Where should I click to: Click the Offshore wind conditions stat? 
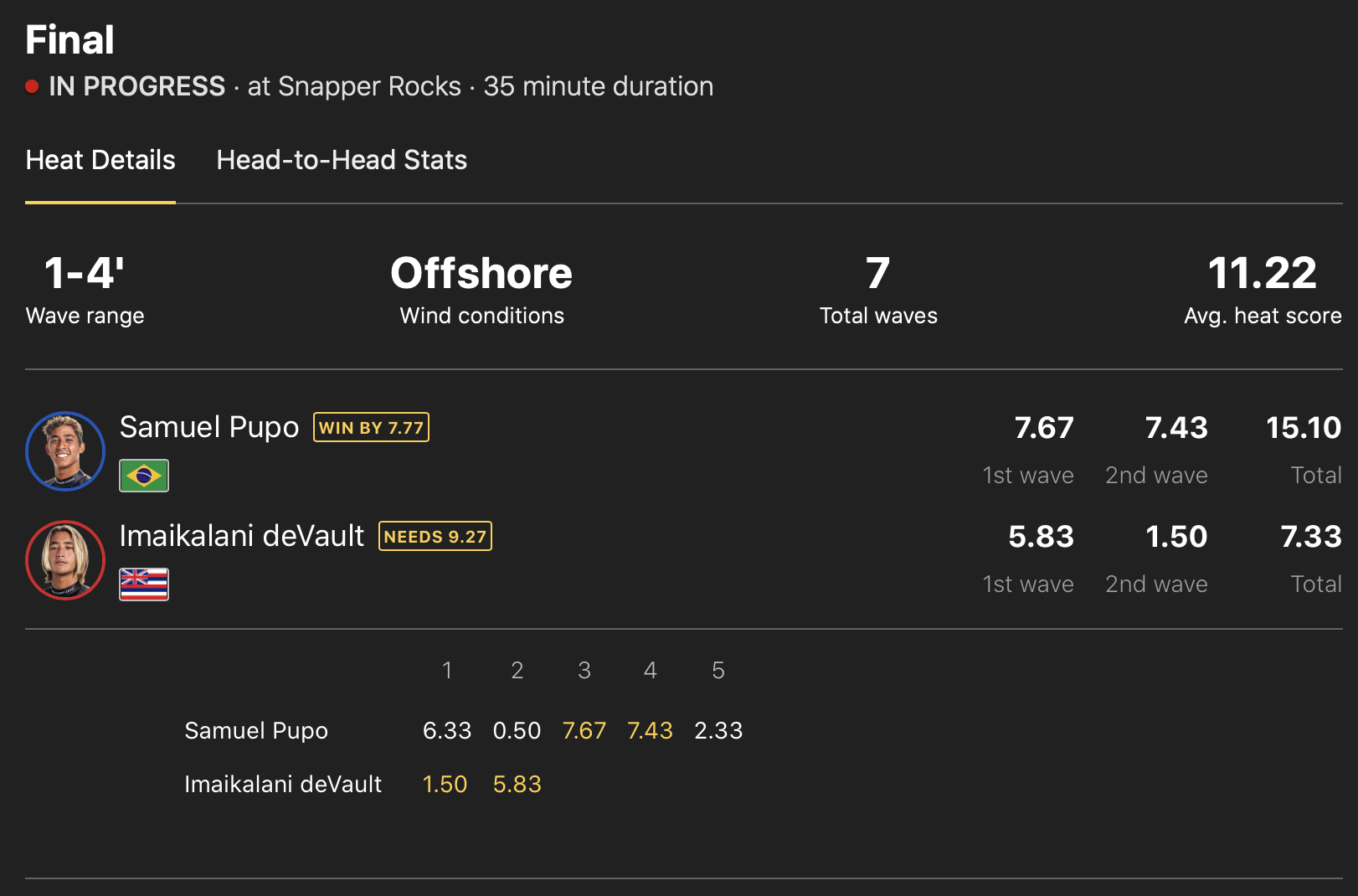[x=481, y=274]
